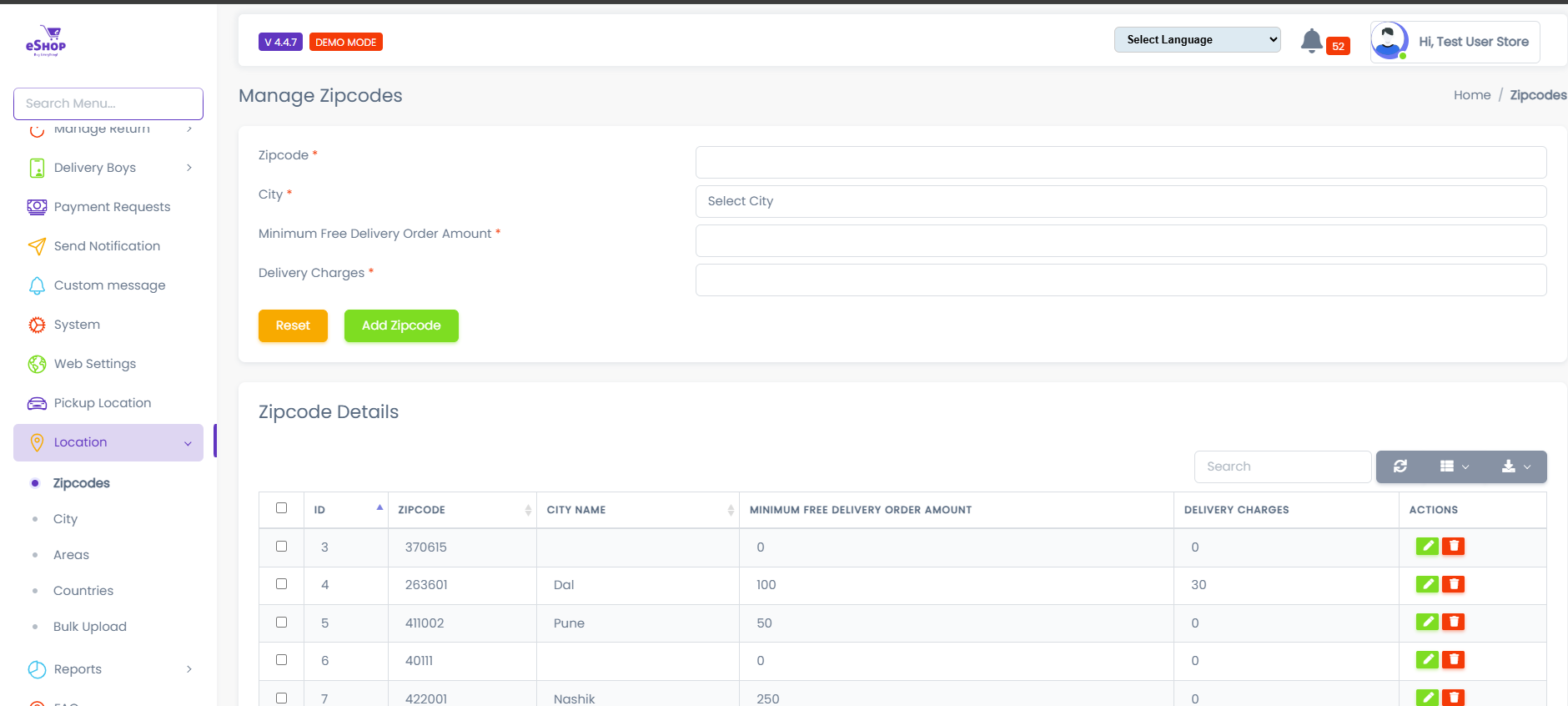This screenshot has height=706, width=1568.
Task: Toggle the select-all rows checkbox
Action: 281,508
